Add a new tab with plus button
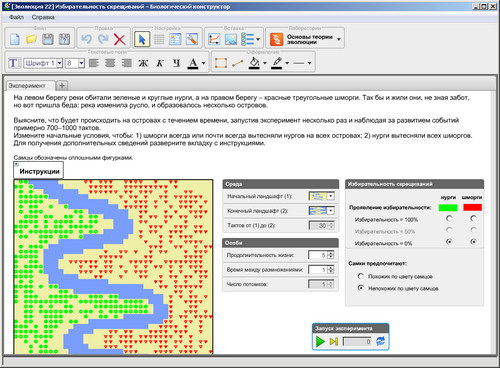 [62, 85]
